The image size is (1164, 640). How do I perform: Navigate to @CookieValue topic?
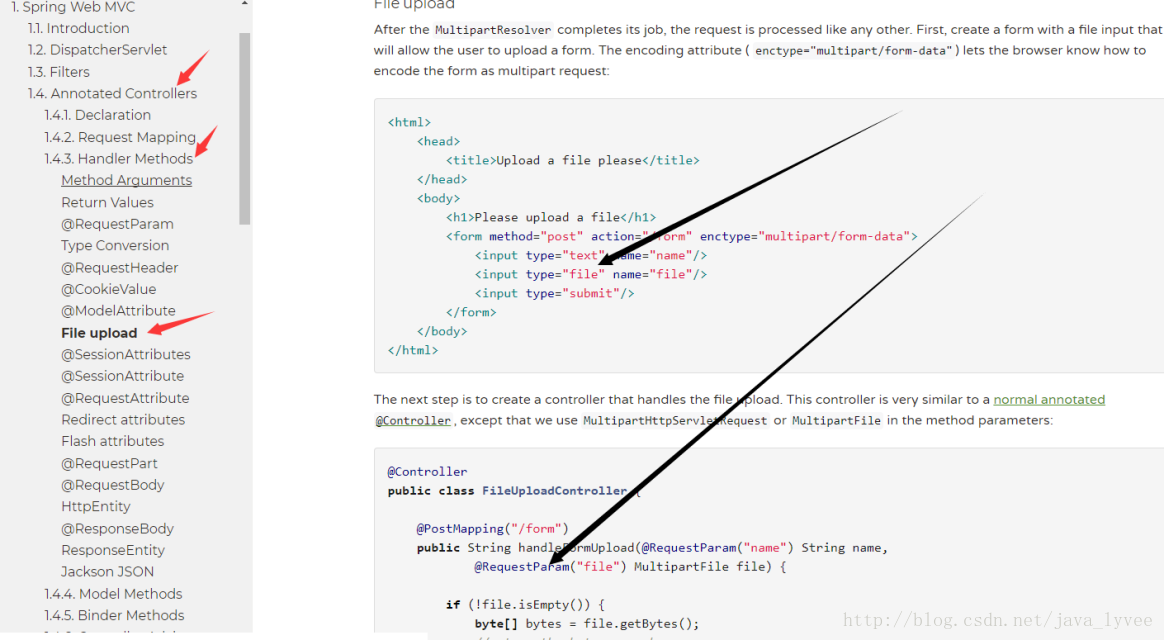(x=108, y=290)
